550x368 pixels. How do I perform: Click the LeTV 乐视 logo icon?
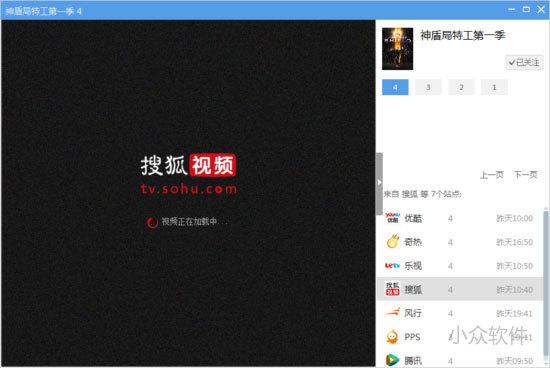coord(392,266)
